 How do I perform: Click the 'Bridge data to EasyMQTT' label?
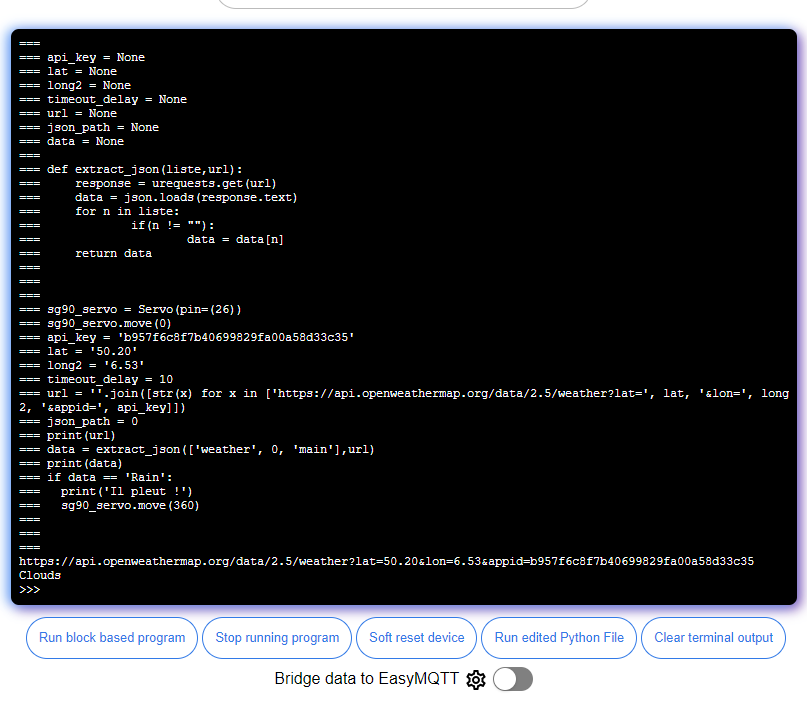(367, 680)
